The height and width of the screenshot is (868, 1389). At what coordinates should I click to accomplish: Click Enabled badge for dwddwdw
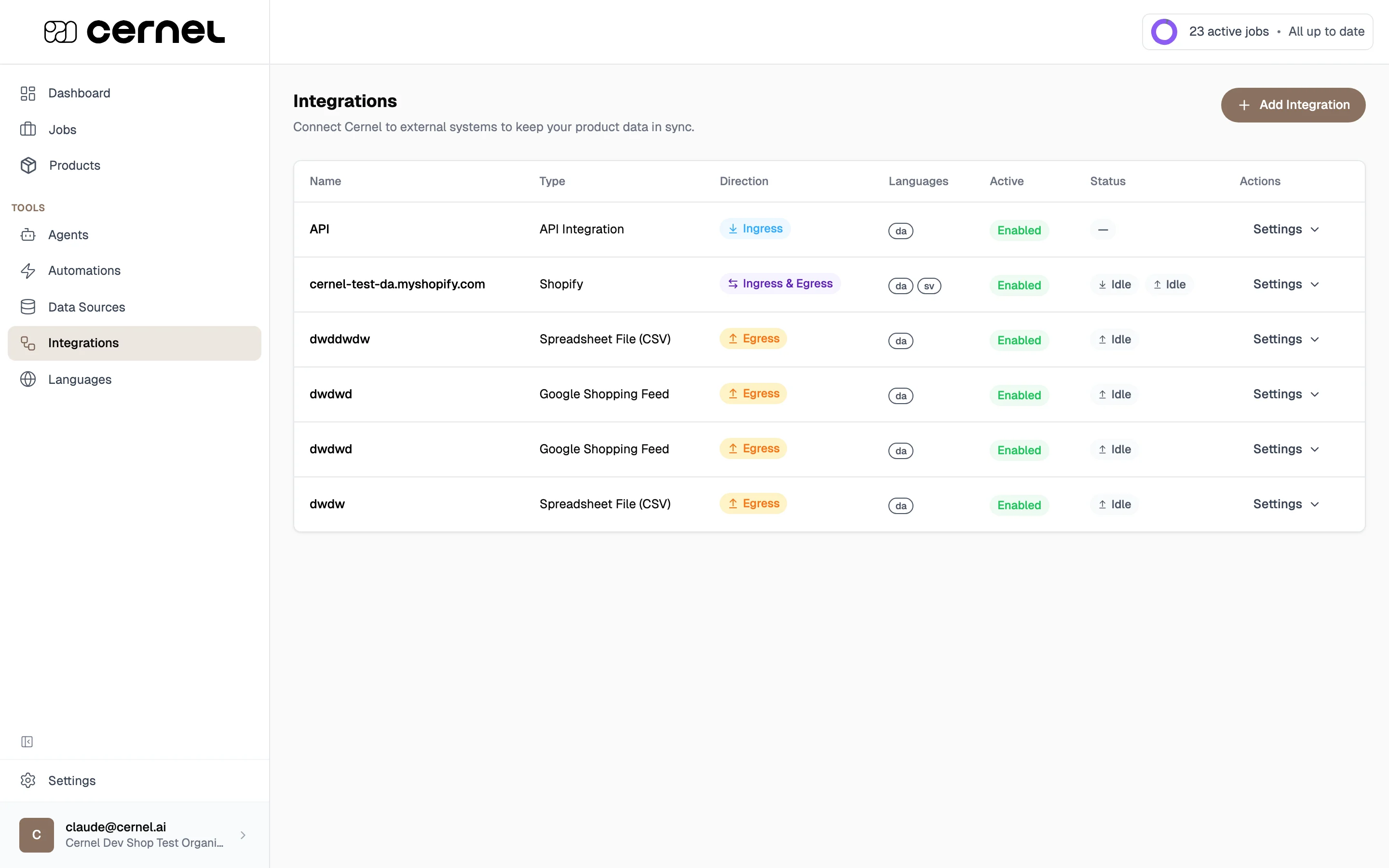point(1019,340)
